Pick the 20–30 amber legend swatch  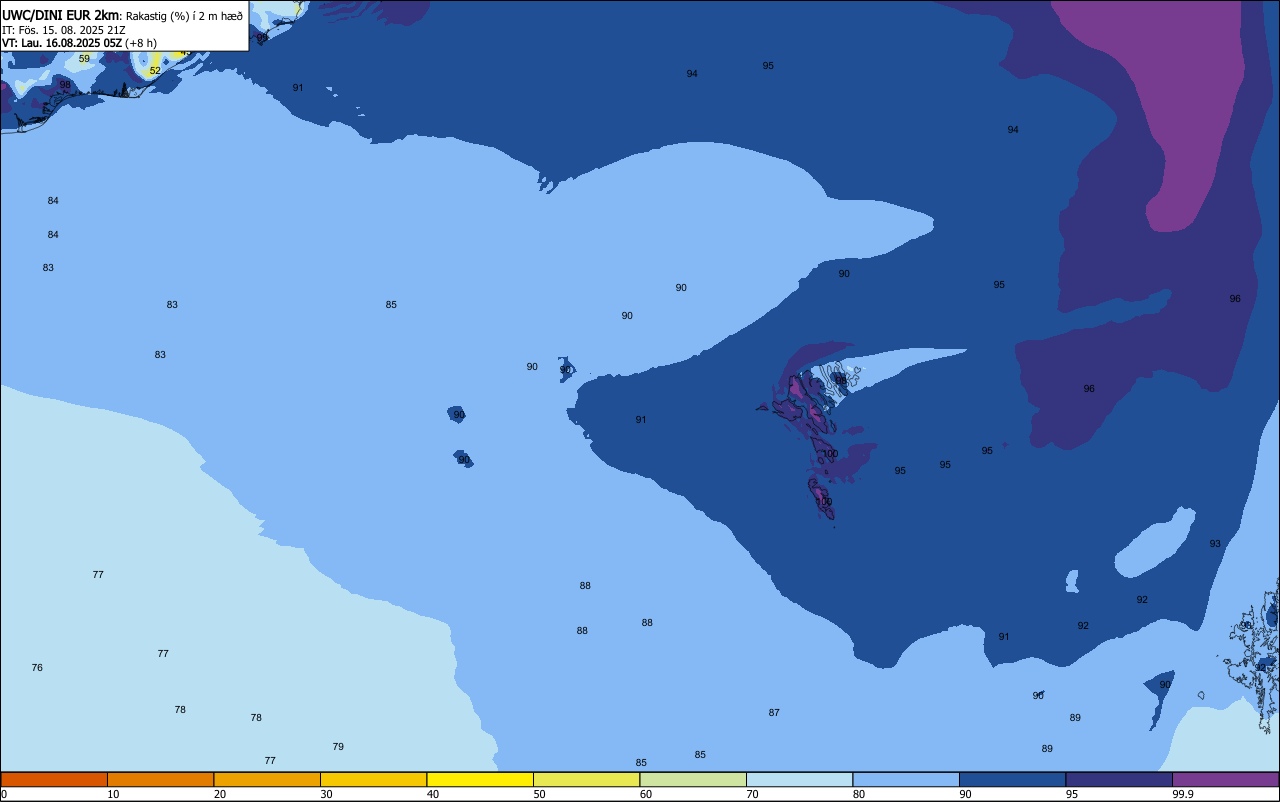coord(267,779)
